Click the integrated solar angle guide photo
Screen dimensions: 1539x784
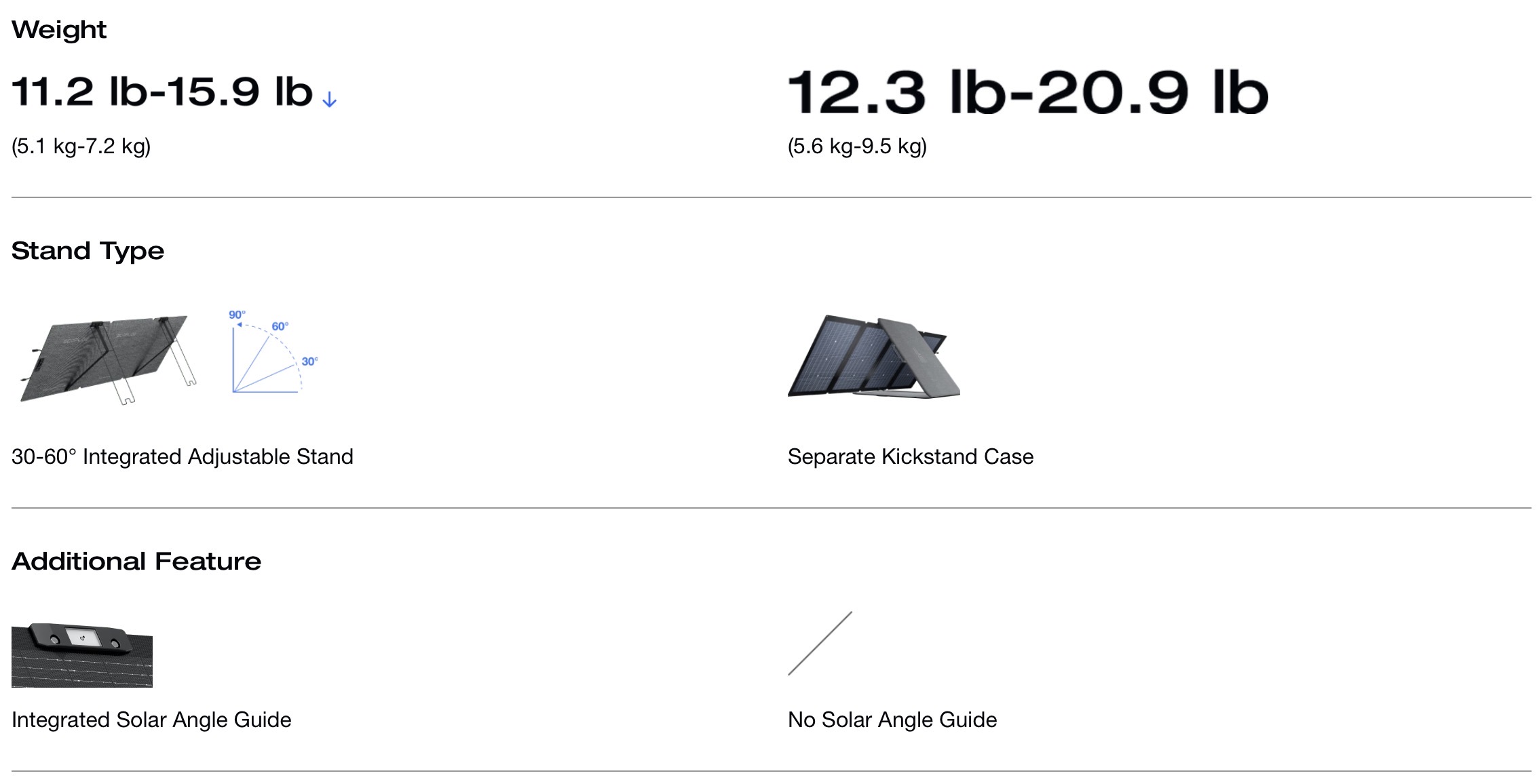click(82, 655)
